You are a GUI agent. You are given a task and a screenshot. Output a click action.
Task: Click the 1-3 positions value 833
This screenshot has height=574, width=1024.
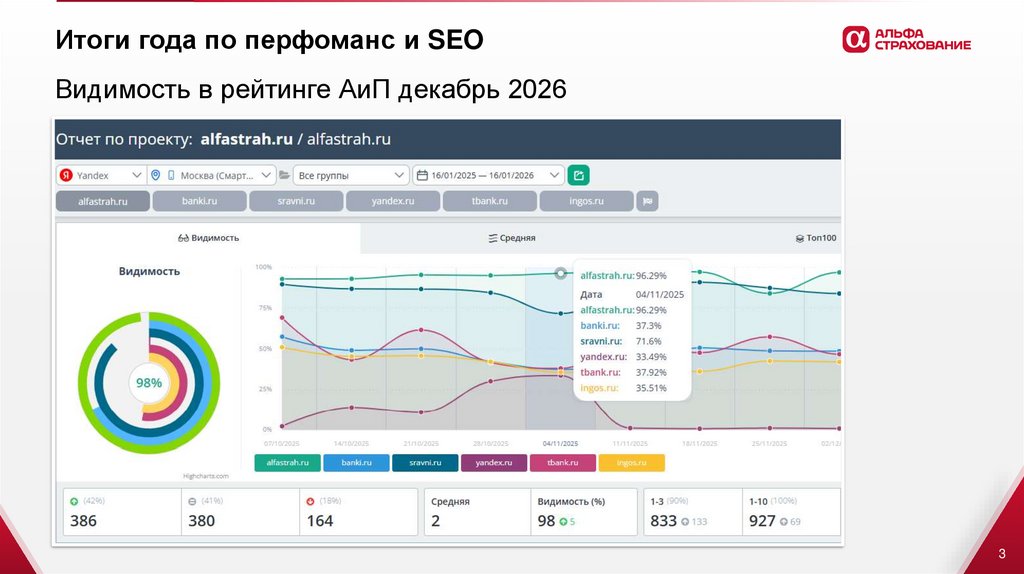point(664,520)
